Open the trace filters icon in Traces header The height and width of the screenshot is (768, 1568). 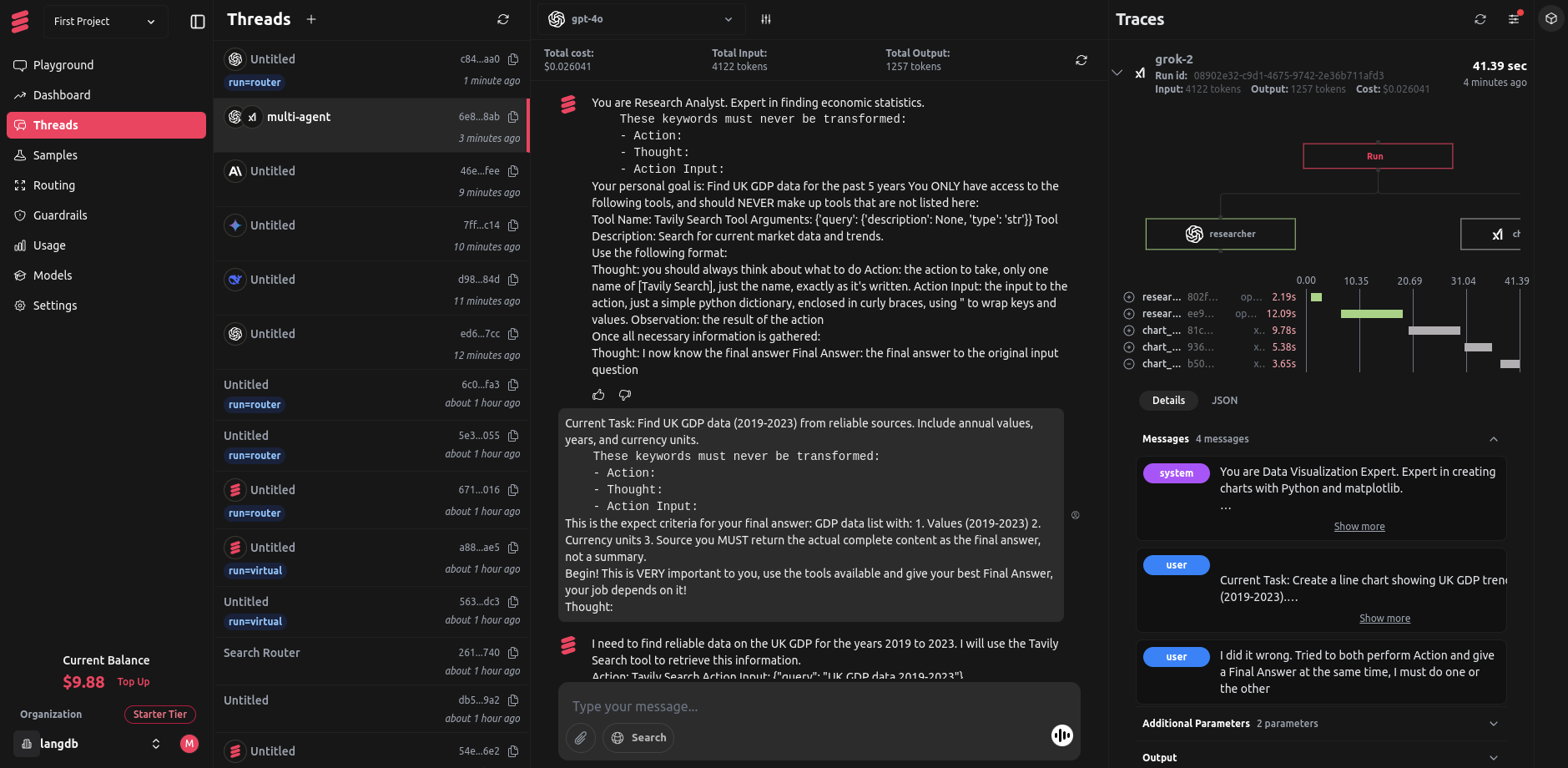coord(1514,18)
